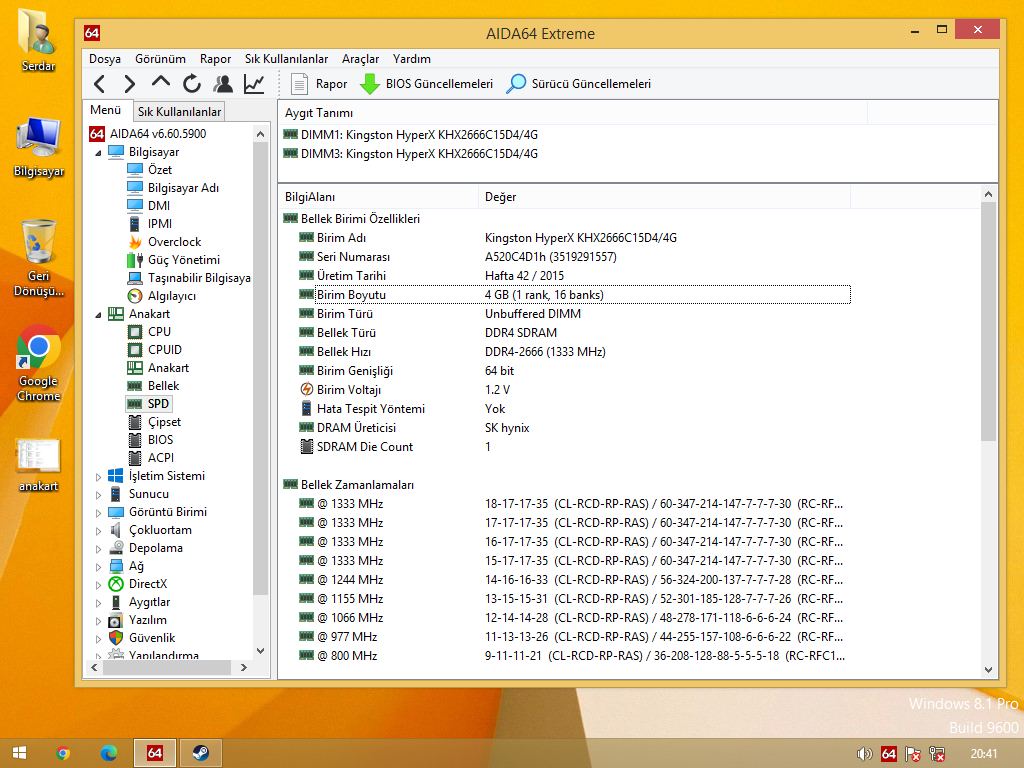Click the Refresh icon in toolbar

coord(192,84)
